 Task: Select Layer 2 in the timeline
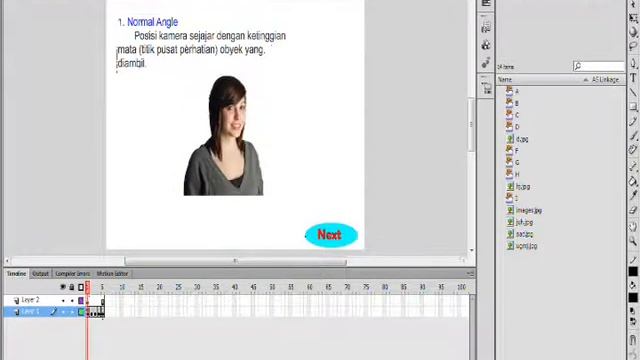tap(31, 300)
